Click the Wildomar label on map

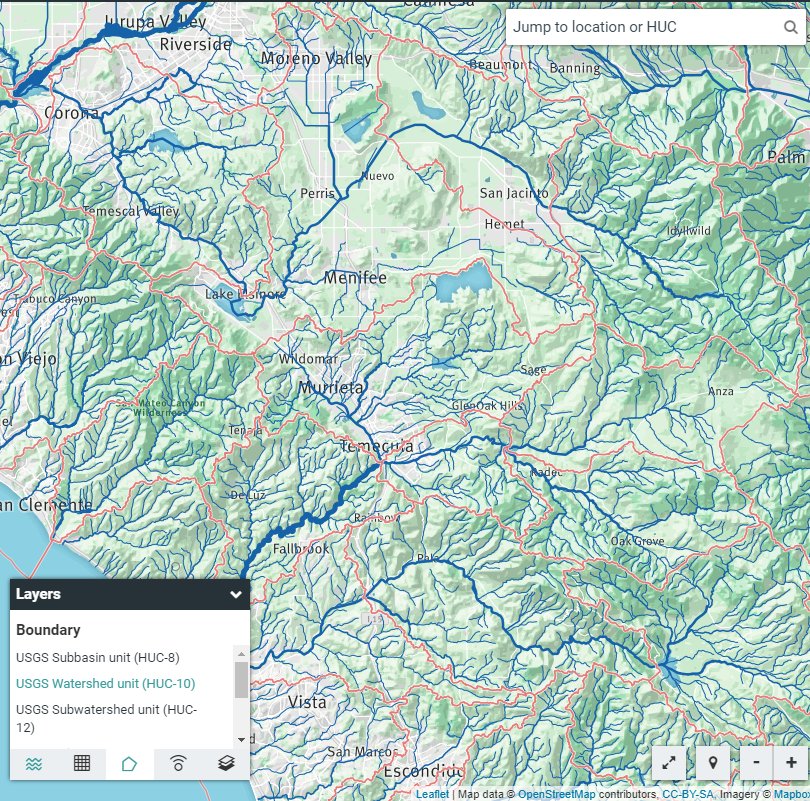[x=308, y=359]
